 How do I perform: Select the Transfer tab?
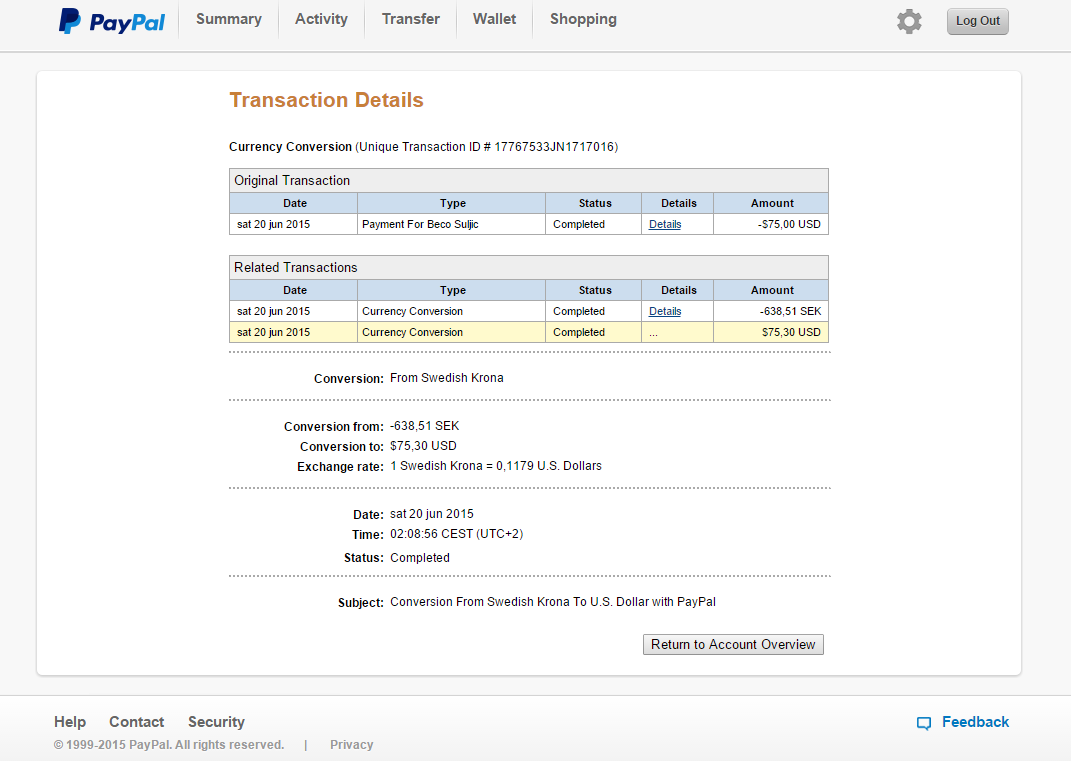(x=411, y=19)
